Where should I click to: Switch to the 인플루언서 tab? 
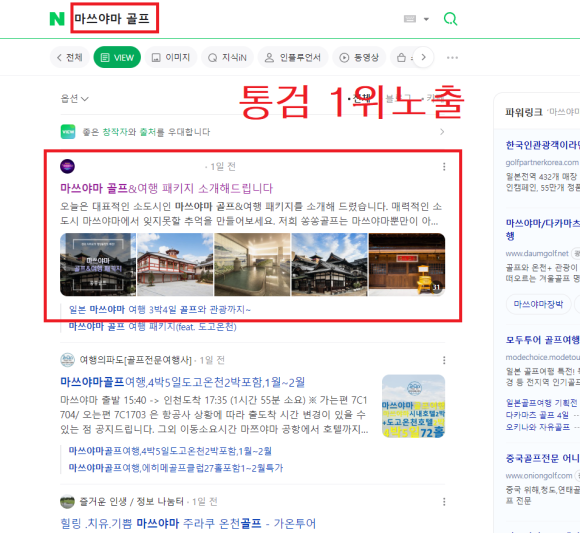[293, 57]
